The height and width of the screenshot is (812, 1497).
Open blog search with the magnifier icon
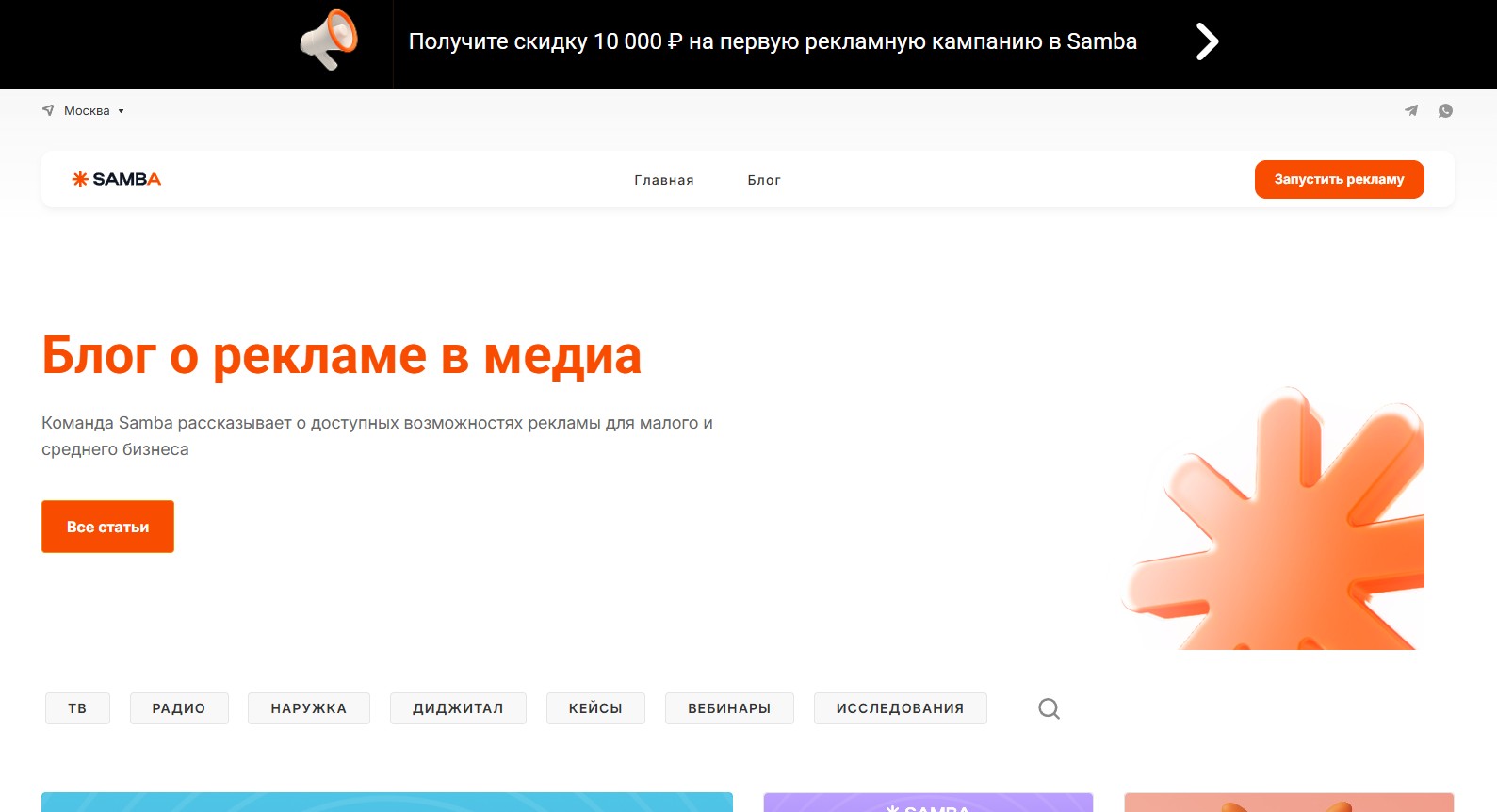click(x=1049, y=708)
